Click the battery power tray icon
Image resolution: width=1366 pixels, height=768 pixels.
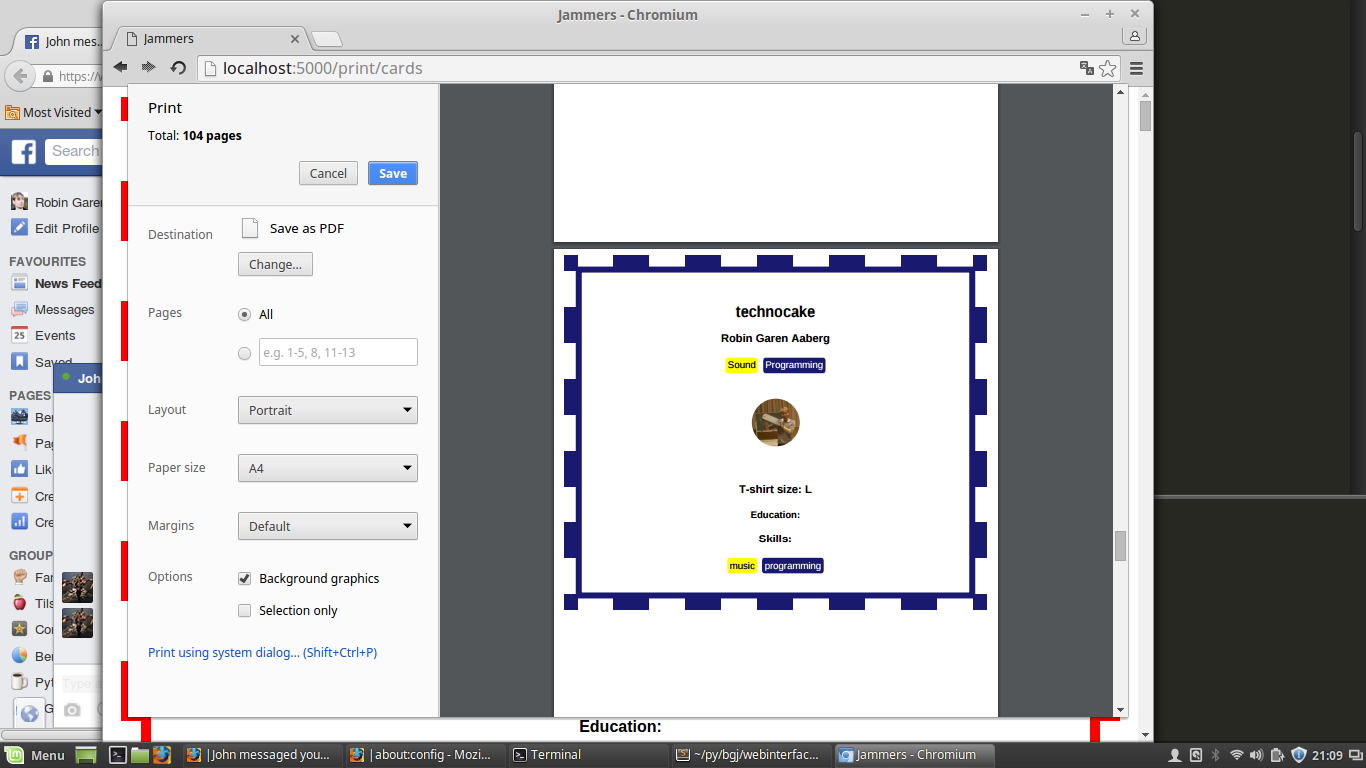[x=1277, y=755]
